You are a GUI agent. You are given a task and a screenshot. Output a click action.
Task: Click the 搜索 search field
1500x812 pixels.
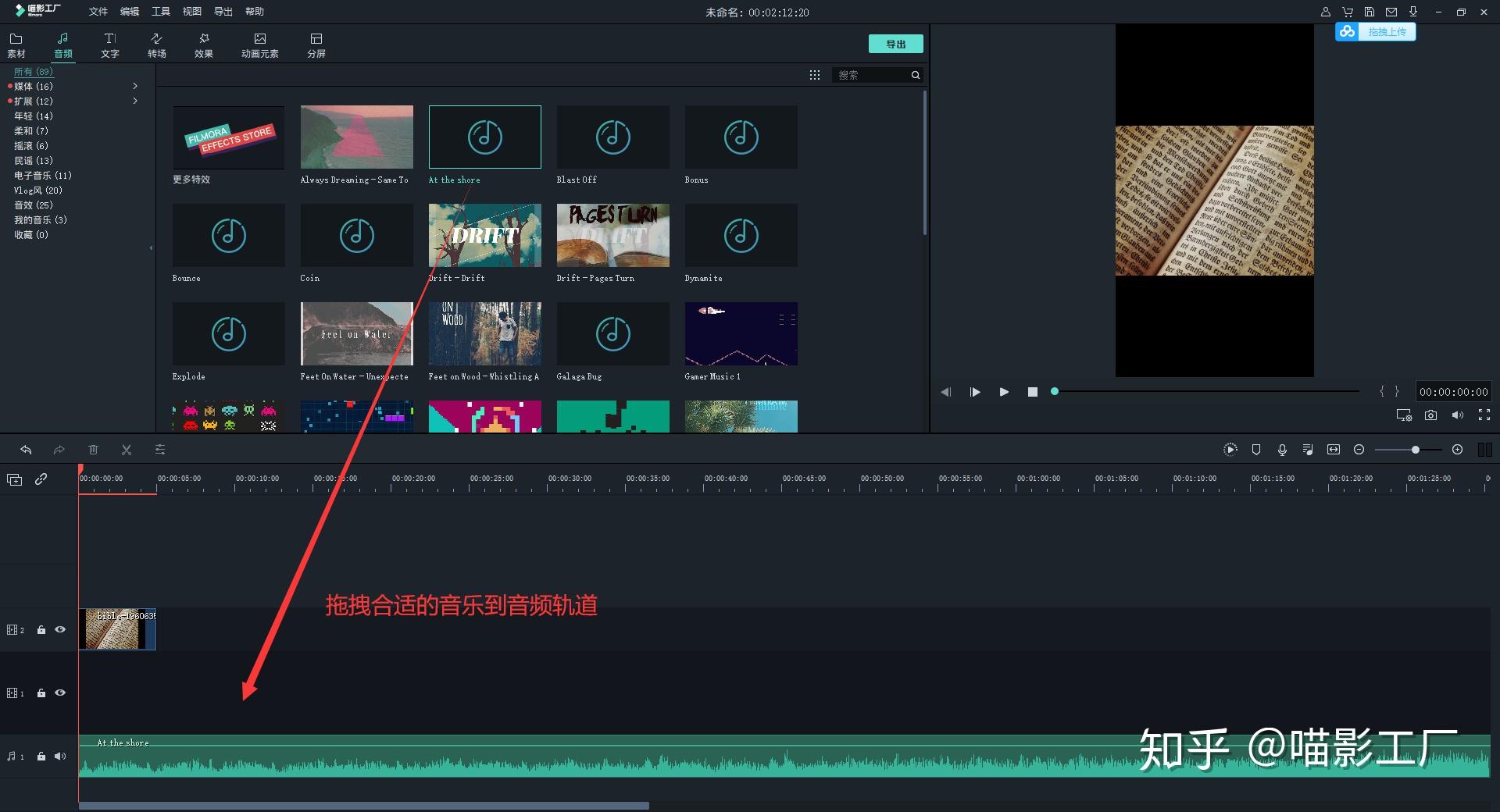click(870, 75)
